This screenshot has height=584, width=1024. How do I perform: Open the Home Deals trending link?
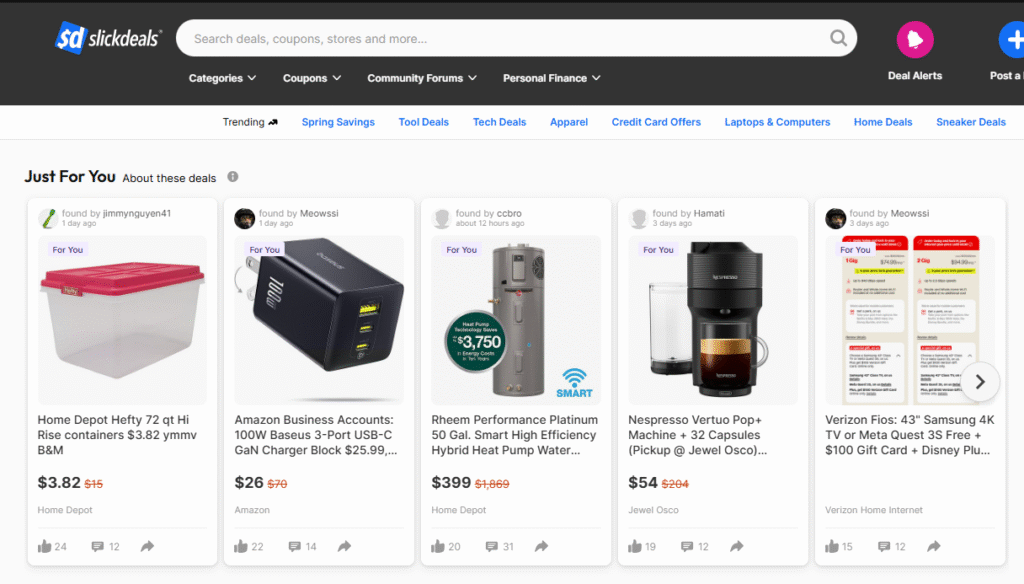coord(883,122)
